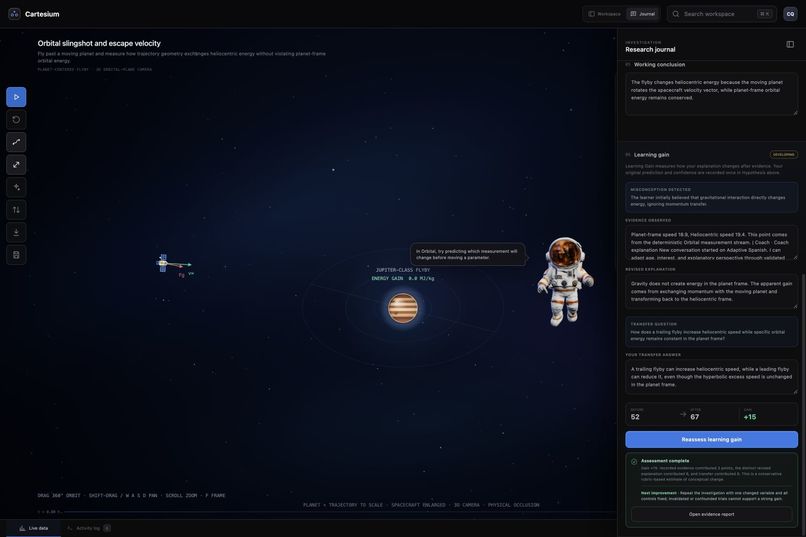Click the Developing status badge

coord(783,155)
